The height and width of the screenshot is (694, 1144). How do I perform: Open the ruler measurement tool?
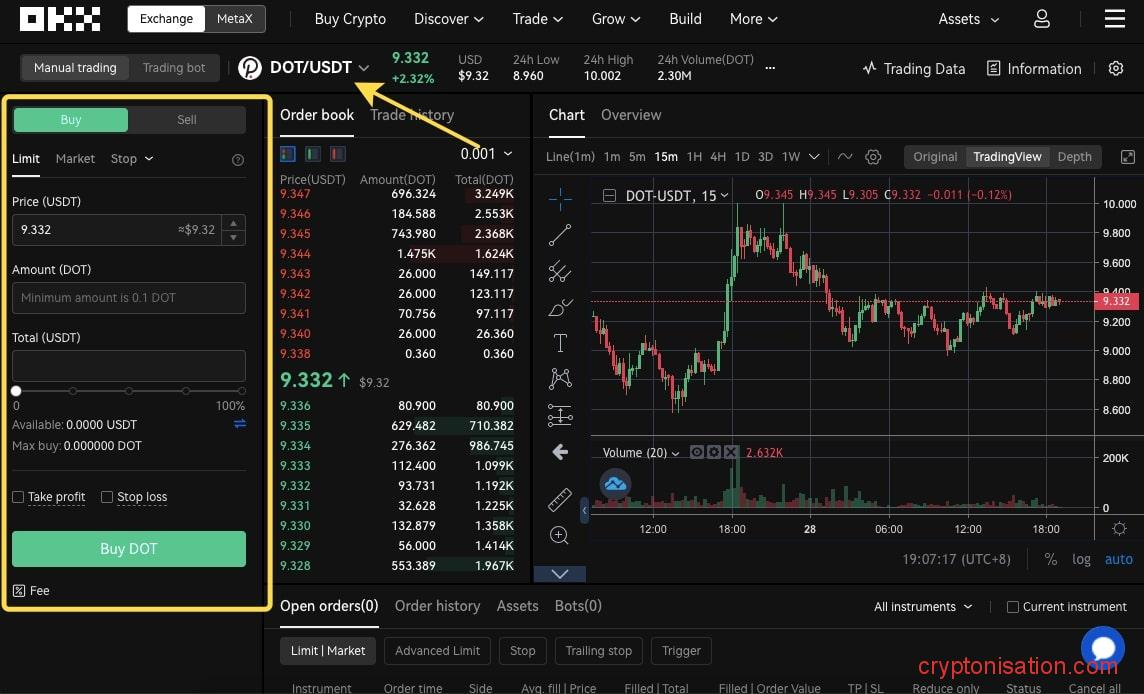(559, 499)
